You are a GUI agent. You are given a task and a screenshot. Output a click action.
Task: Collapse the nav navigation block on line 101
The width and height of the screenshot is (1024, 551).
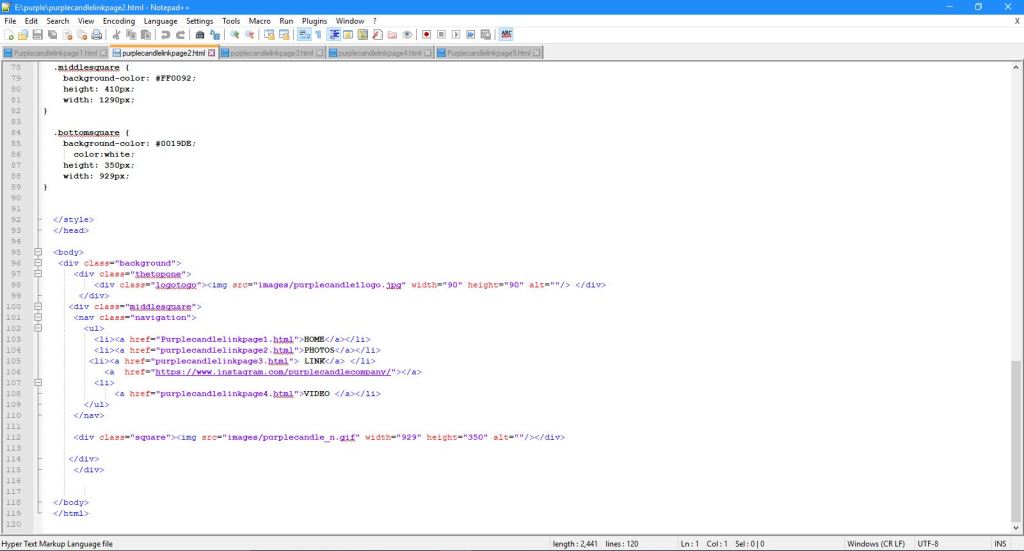(38, 317)
